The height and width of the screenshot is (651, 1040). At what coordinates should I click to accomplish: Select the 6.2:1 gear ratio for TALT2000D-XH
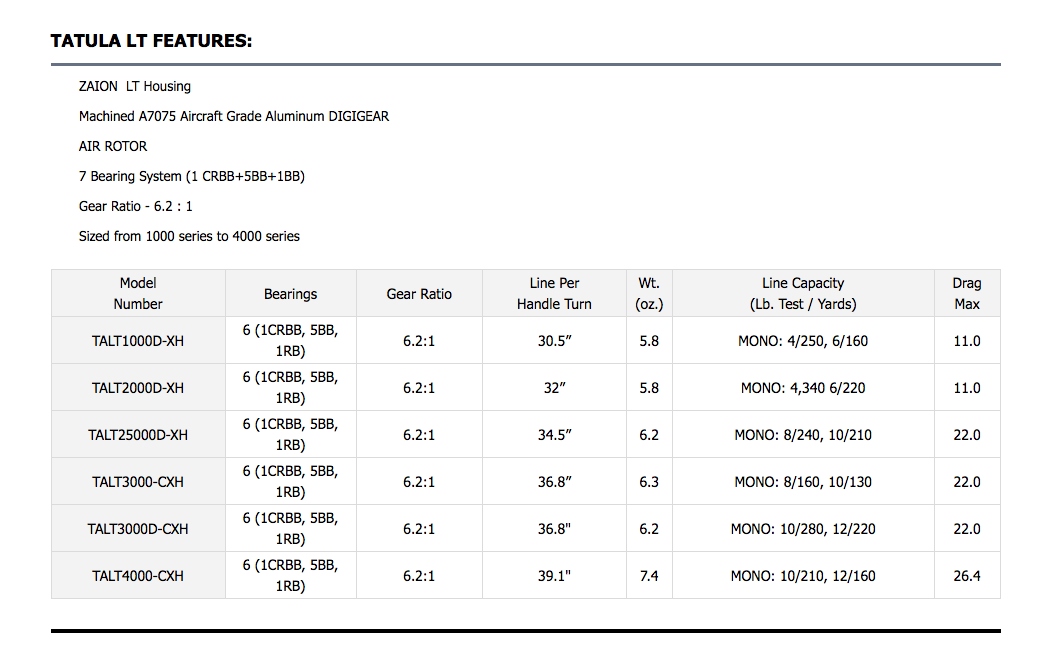419,388
